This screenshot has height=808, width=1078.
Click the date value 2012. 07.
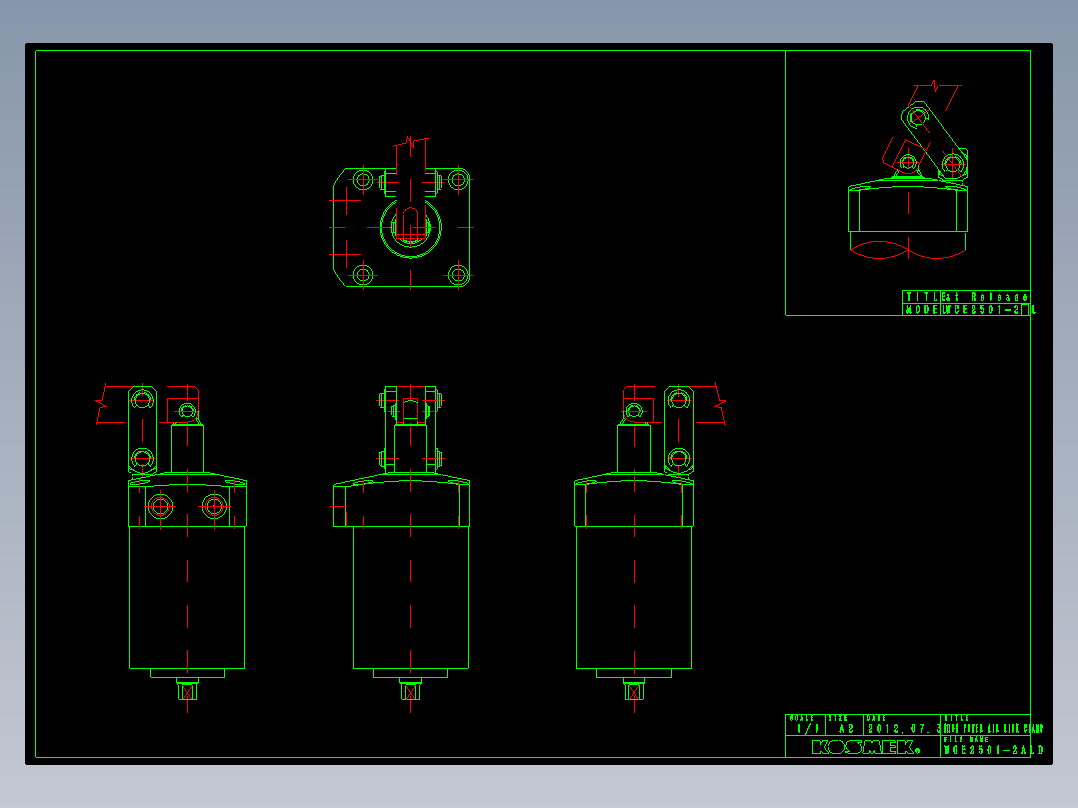pos(903,728)
